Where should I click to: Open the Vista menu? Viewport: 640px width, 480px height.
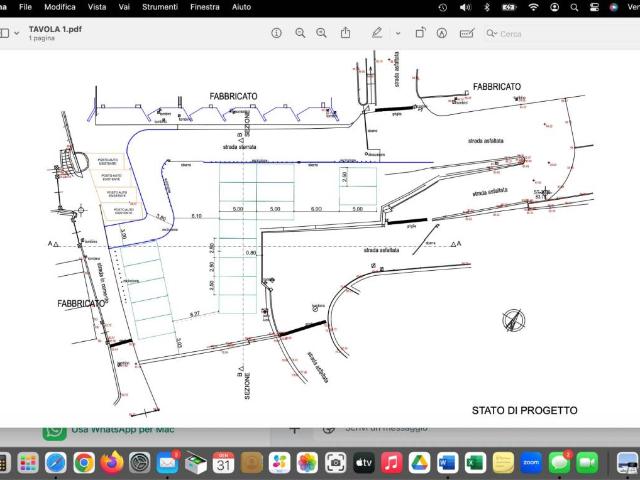(x=97, y=7)
